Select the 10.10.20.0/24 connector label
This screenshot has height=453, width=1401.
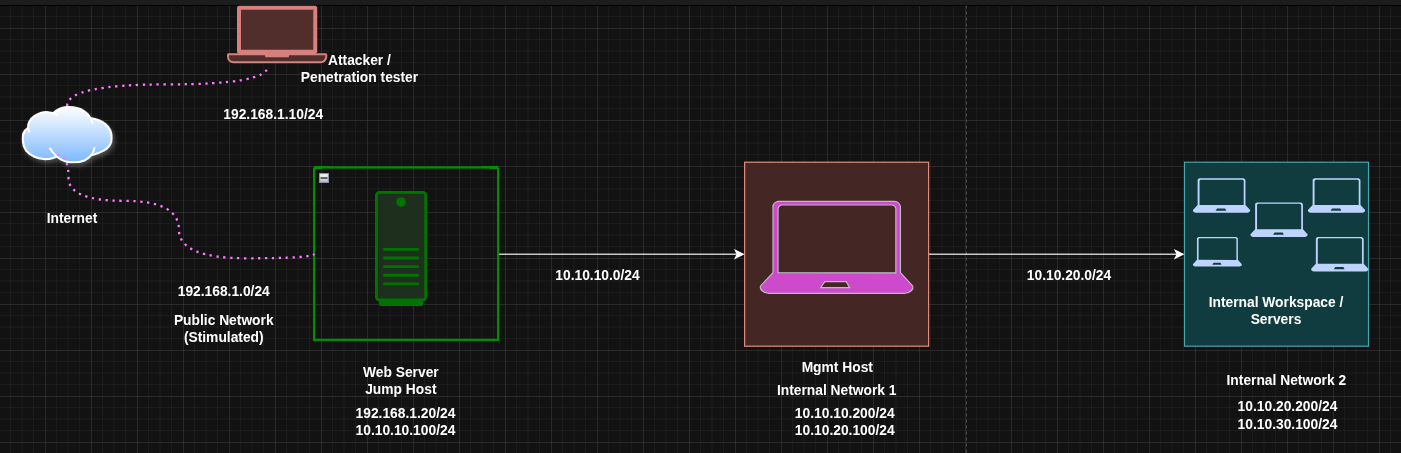1068,275
